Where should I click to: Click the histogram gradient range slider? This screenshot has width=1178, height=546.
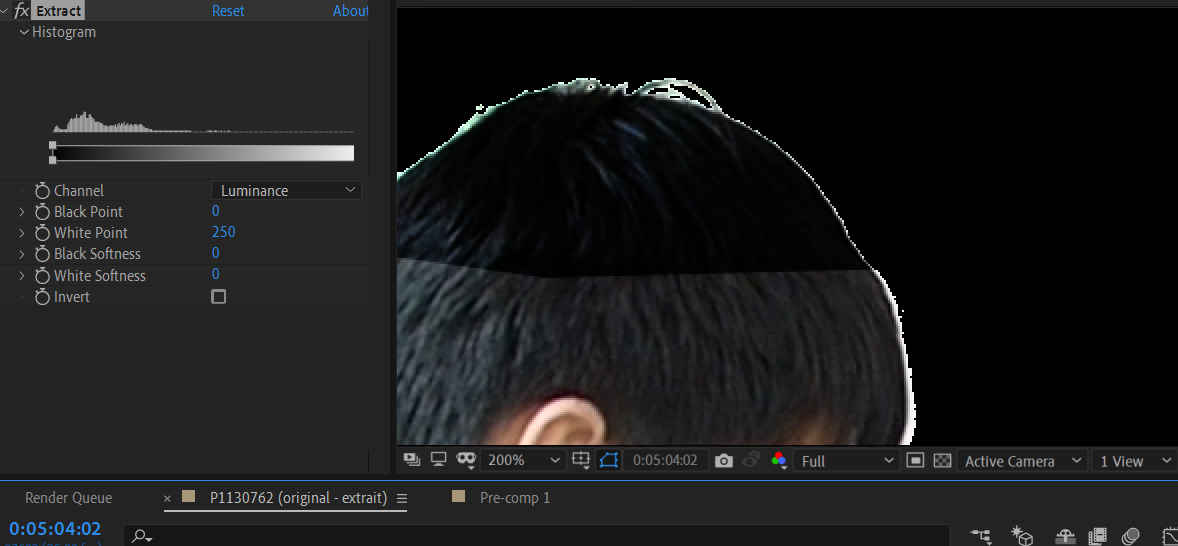coord(203,153)
